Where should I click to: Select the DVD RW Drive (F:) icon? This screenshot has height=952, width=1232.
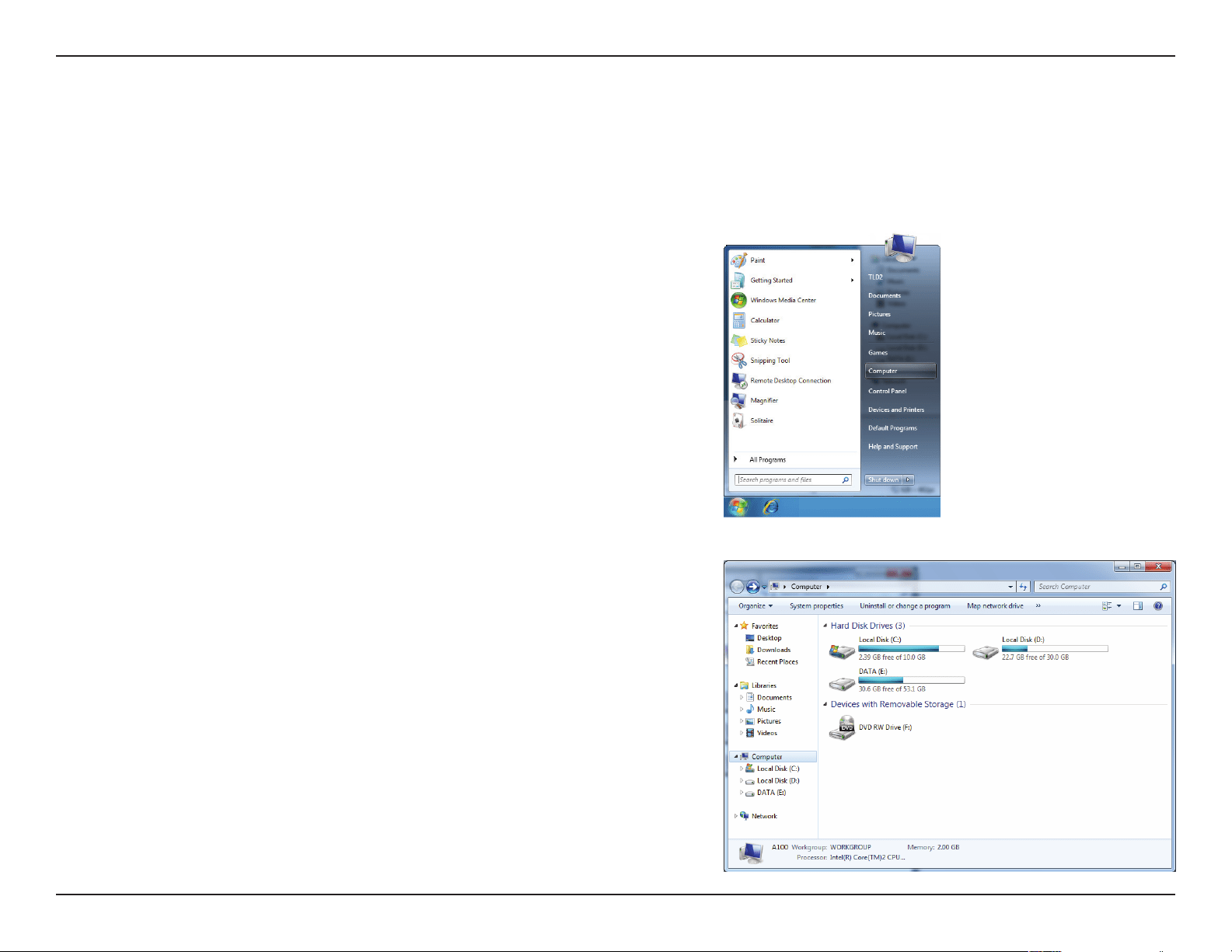[x=842, y=728]
